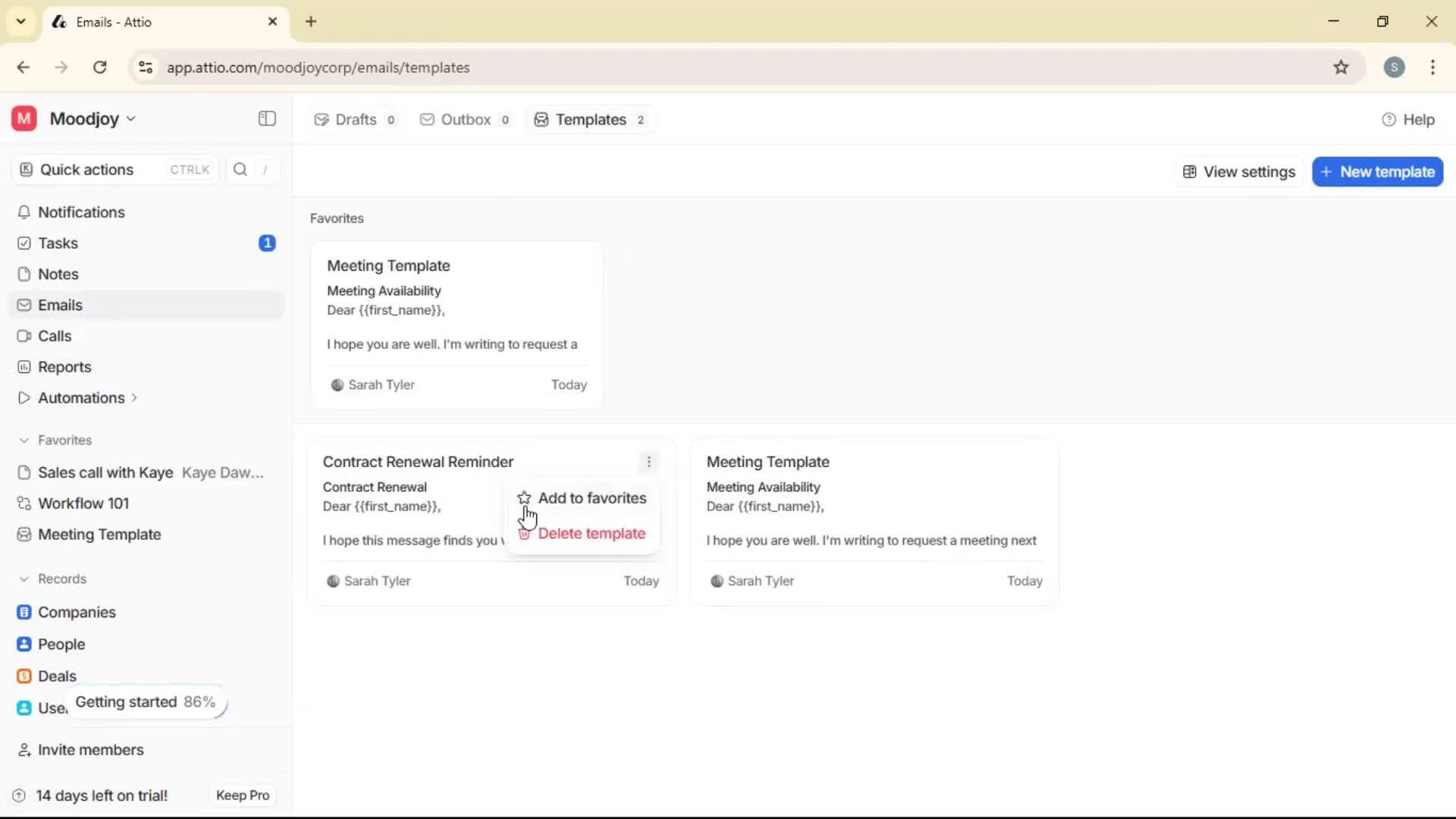Select the Tasks sidebar item
Screen dimensions: 1456x819
57,243
